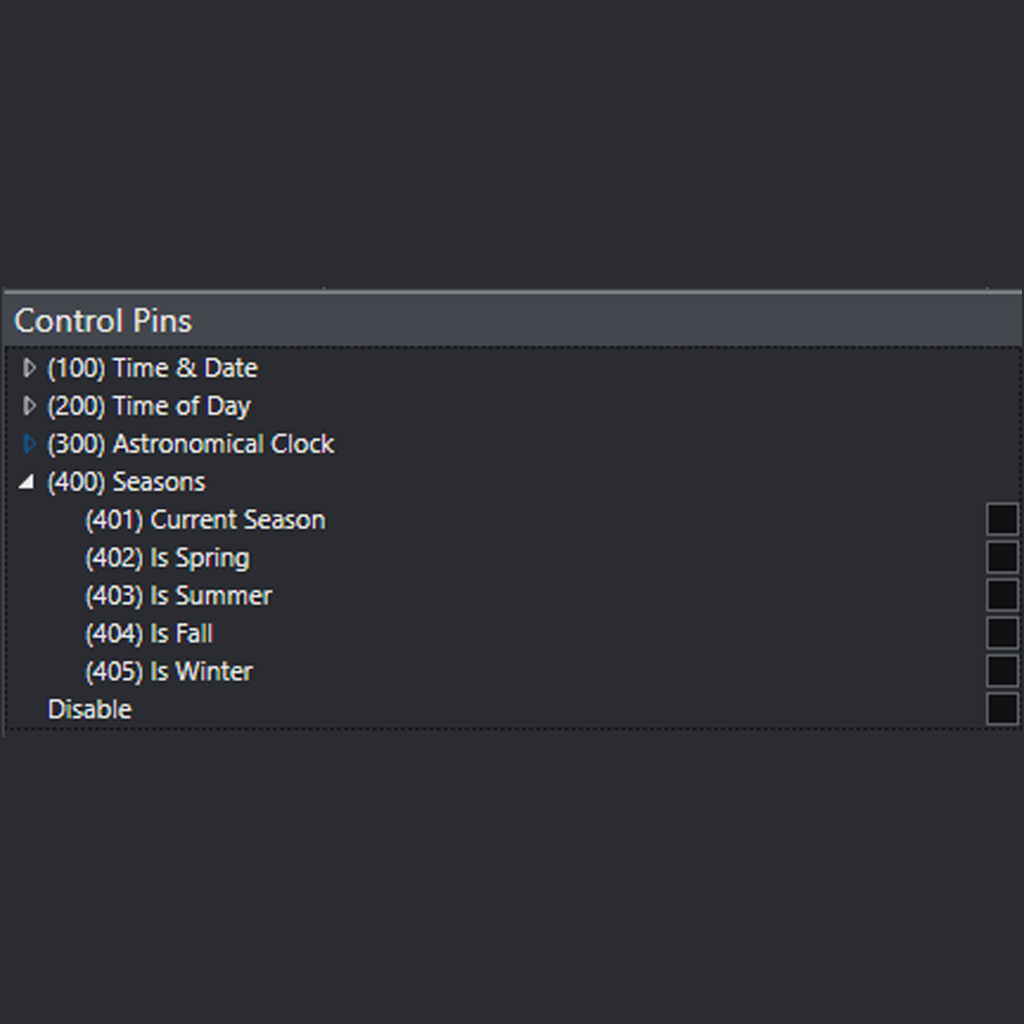Select the (100) Time & Date label
This screenshot has width=1024, height=1024.
[x=152, y=368]
